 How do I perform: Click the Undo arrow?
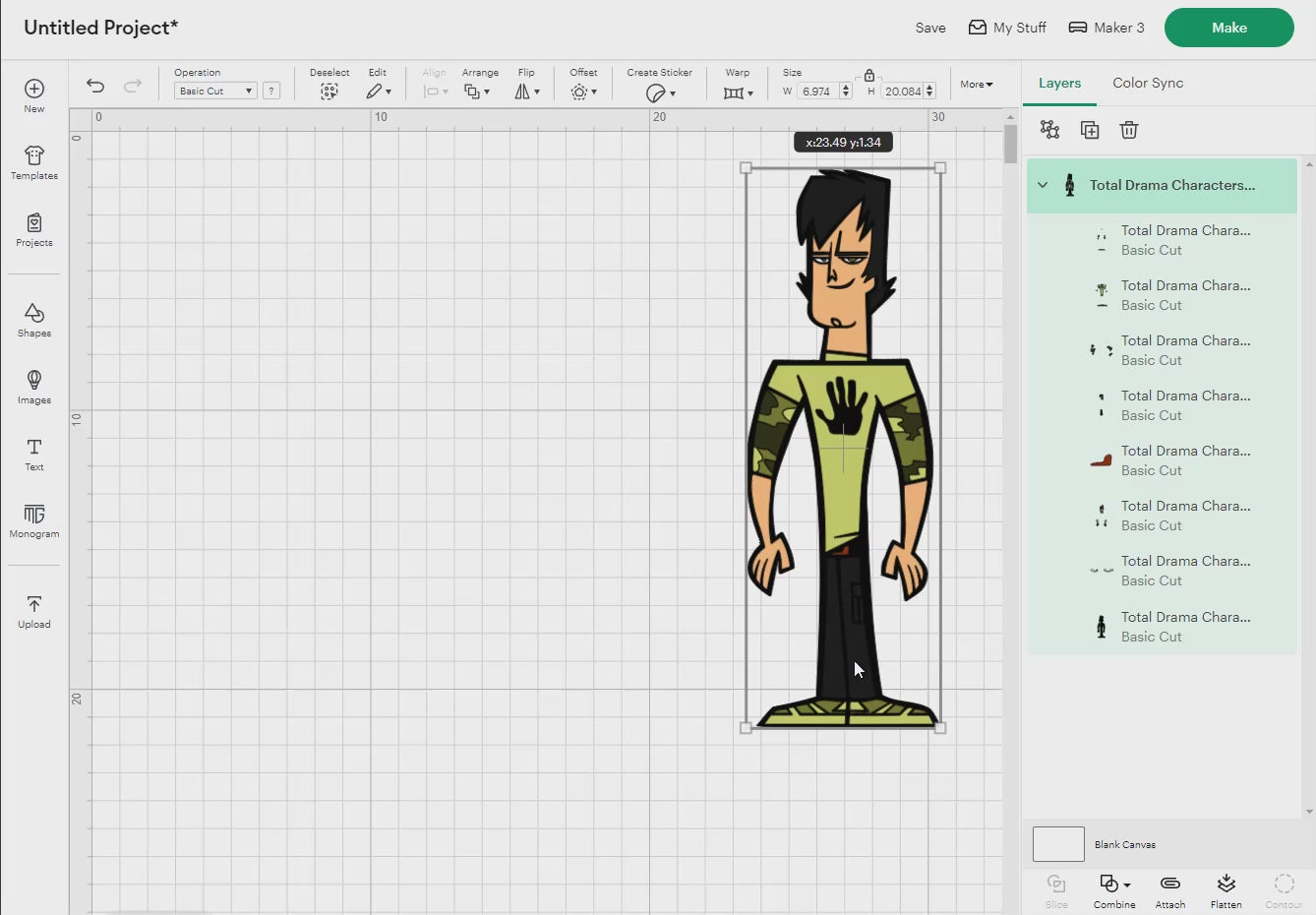95,86
